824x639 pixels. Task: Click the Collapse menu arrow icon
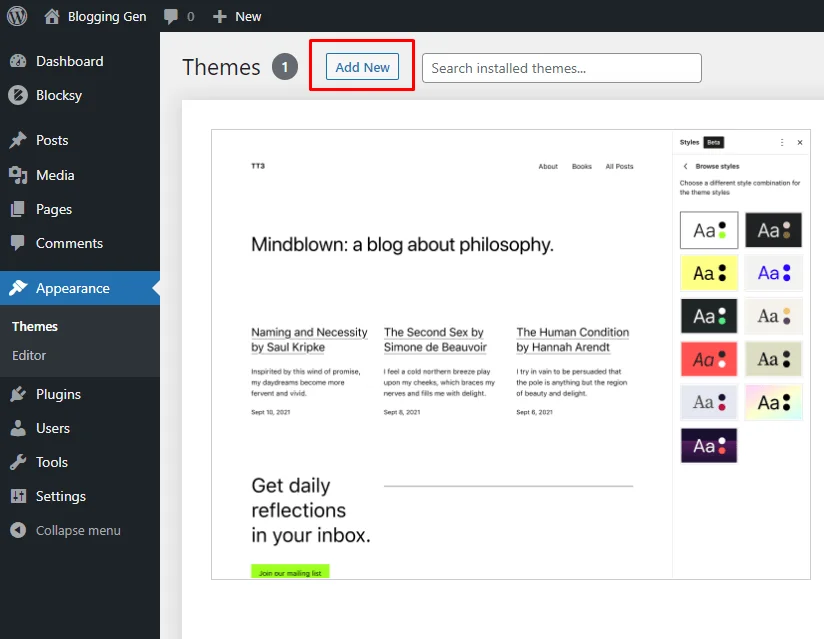tap(18, 530)
